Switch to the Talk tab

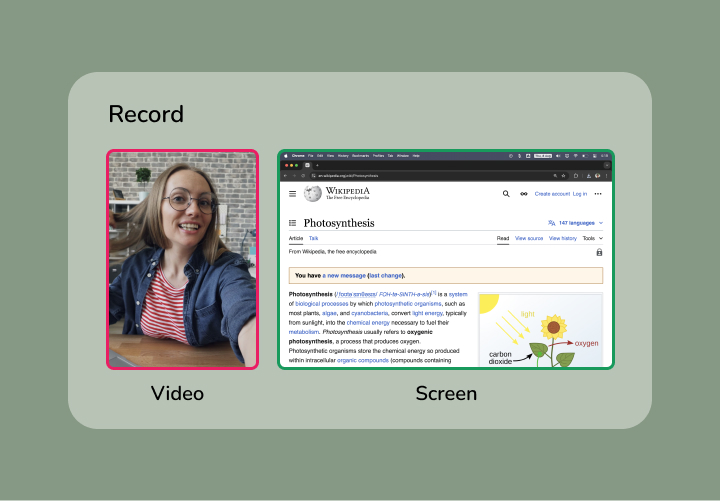coord(313,239)
